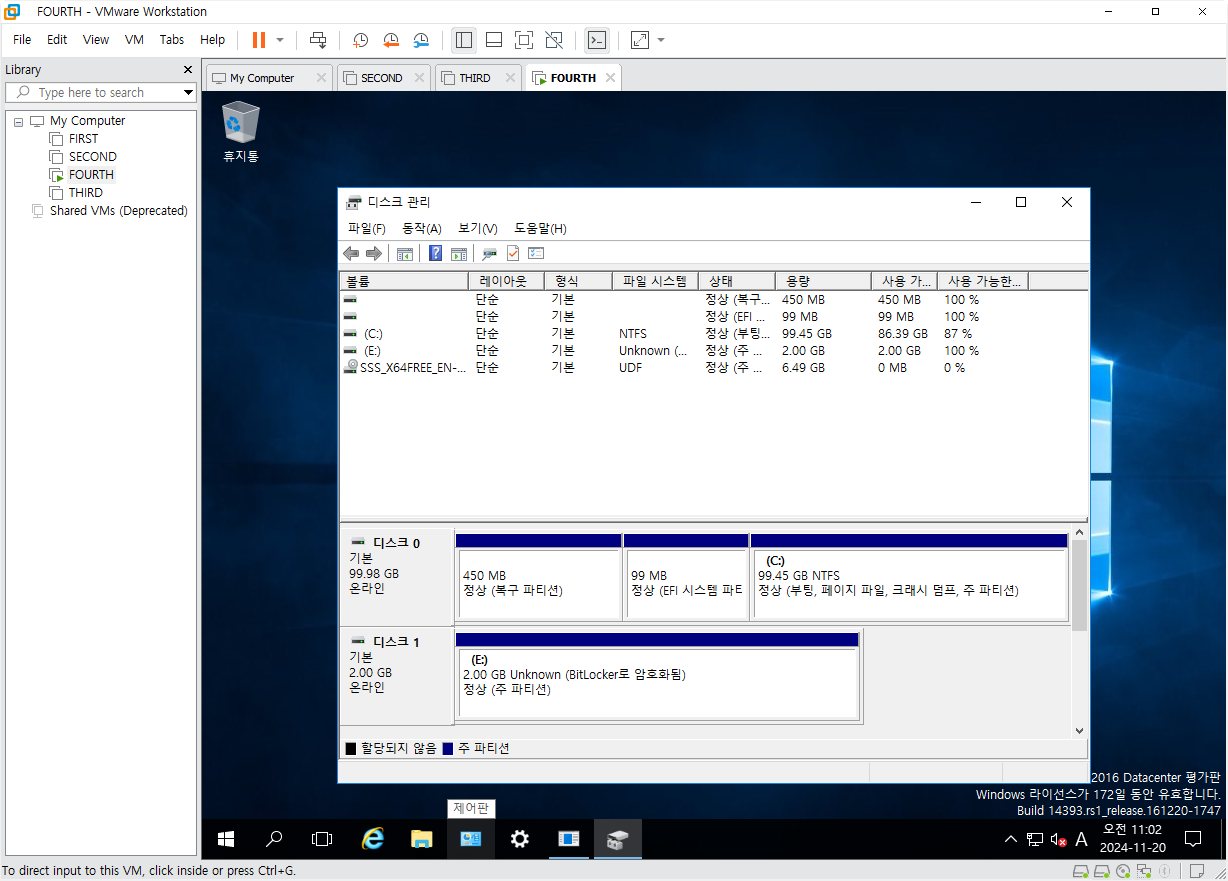Select SECOND in the library tree

click(x=93, y=157)
